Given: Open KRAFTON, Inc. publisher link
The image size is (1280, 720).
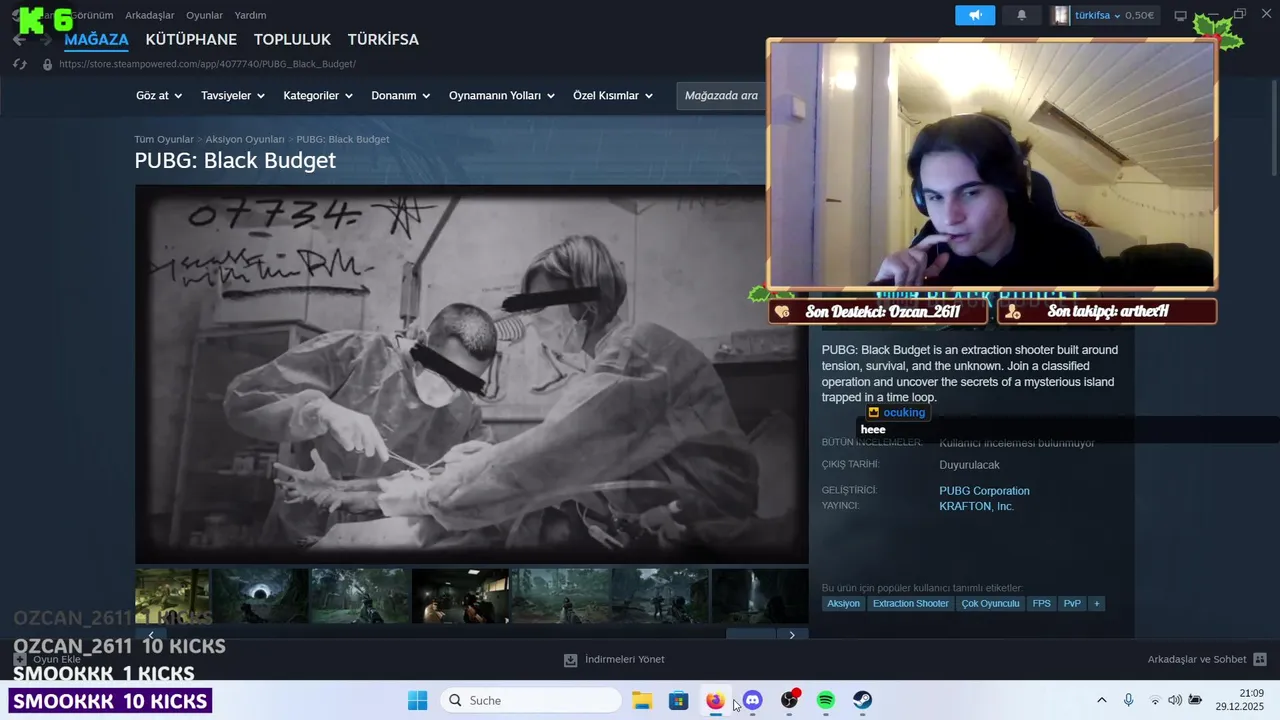Looking at the screenshot, I should tap(976, 506).
